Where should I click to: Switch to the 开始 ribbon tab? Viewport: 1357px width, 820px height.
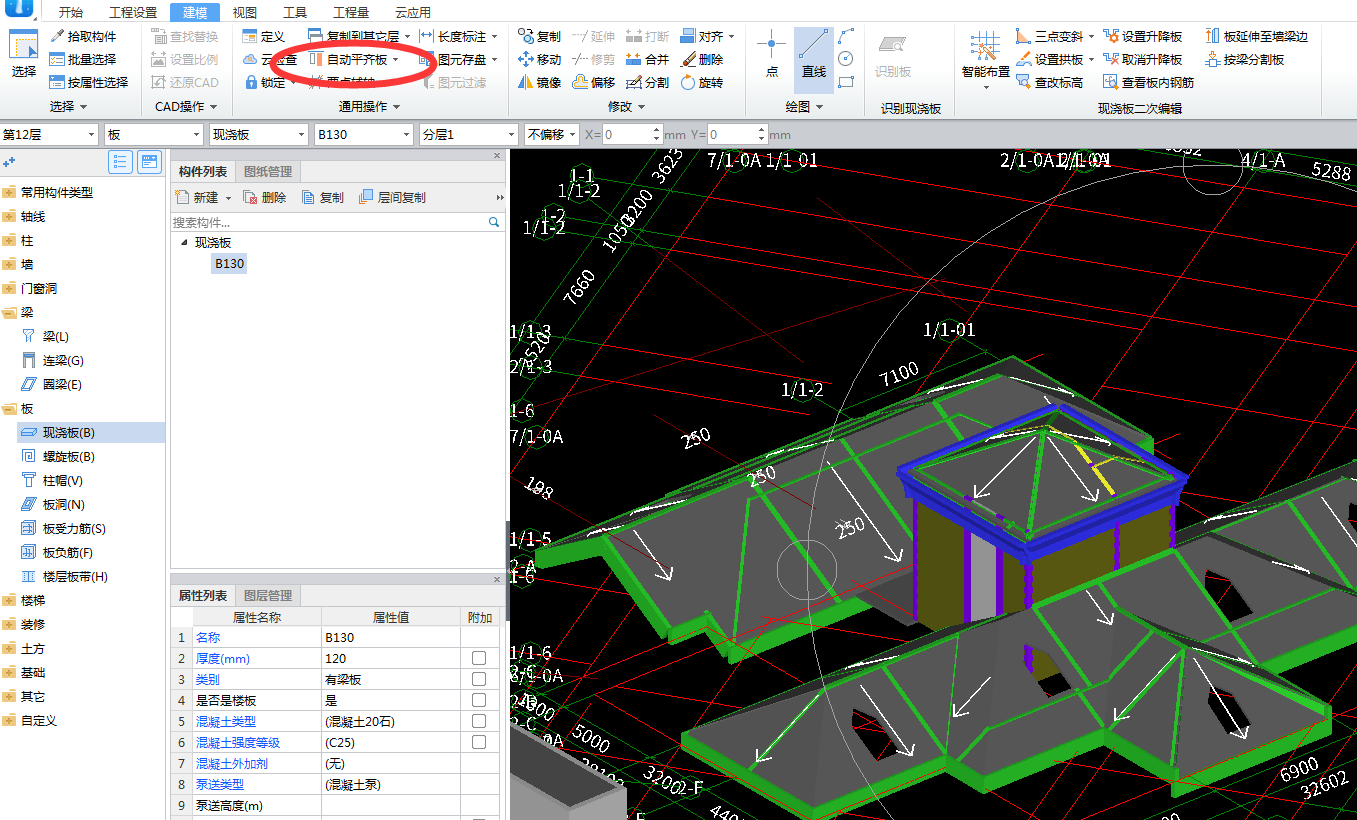click(70, 13)
